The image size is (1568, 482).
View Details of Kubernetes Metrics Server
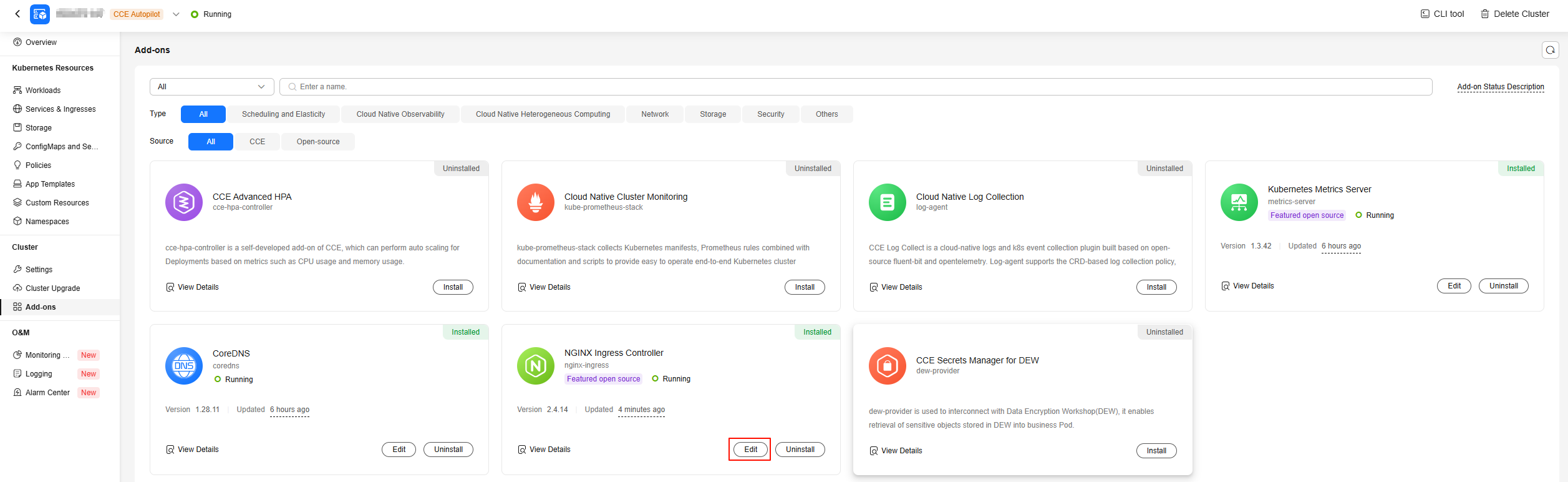pyautogui.click(x=1248, y=286)
